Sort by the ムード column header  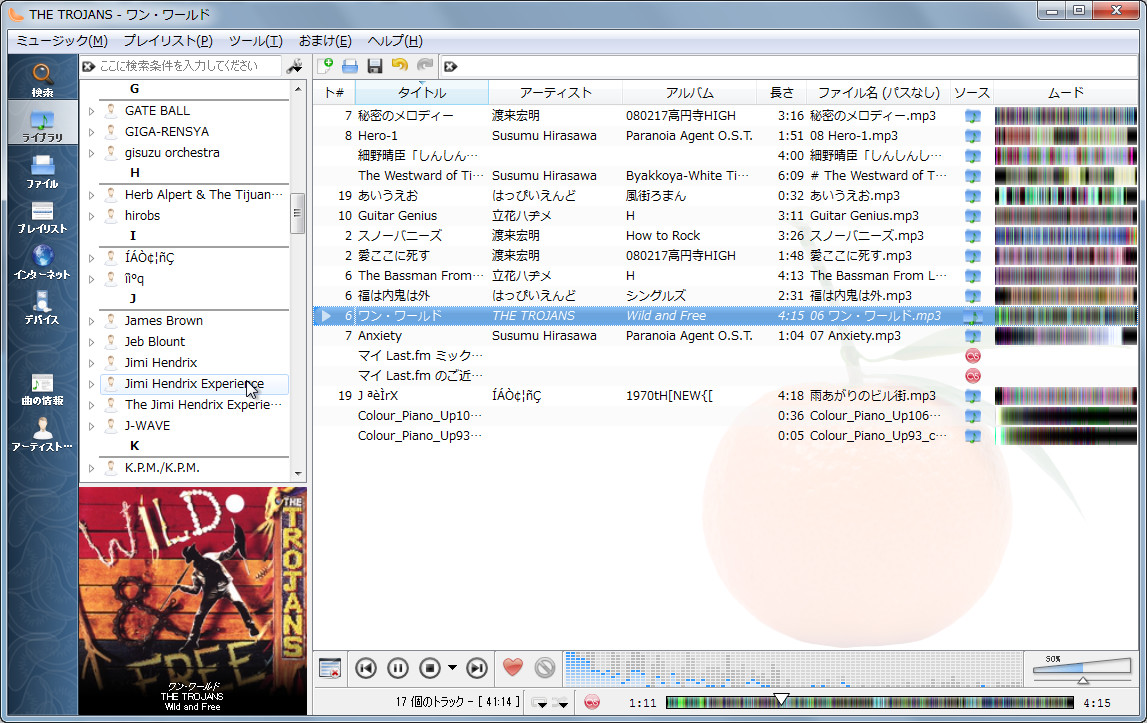coord(1065,93)
